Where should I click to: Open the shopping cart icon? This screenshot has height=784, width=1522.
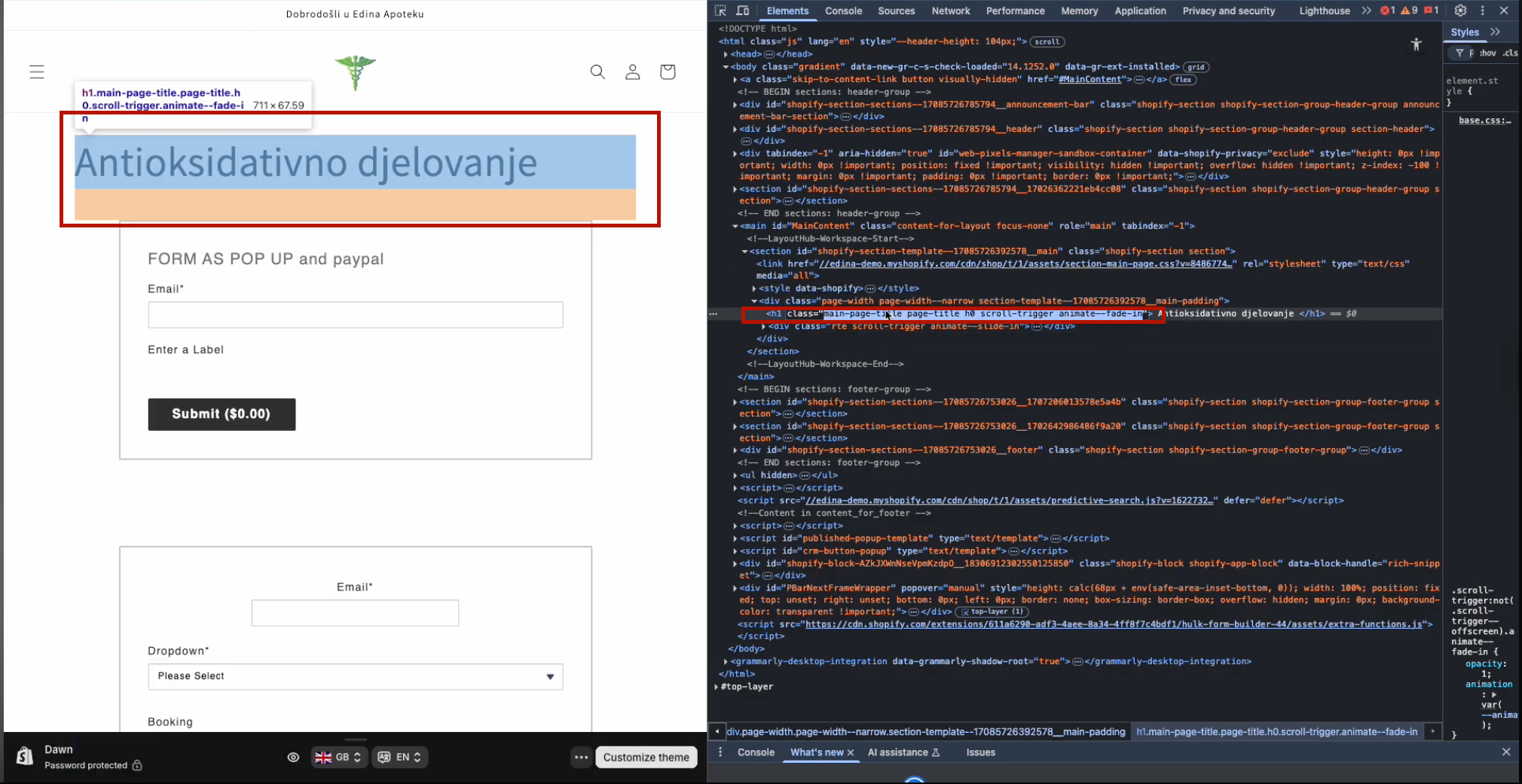tap(668, 72)
